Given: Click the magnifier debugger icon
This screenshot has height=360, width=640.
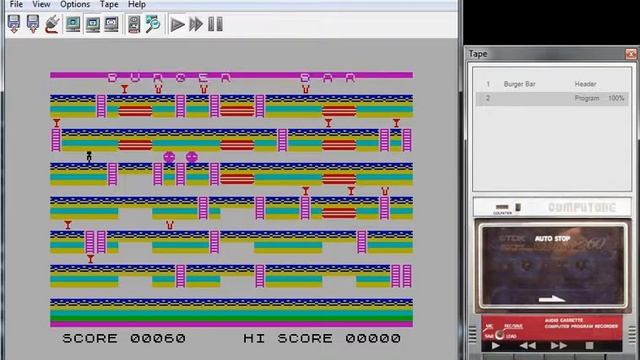Looking at the screenshot, I should click(x=153, y=24).
